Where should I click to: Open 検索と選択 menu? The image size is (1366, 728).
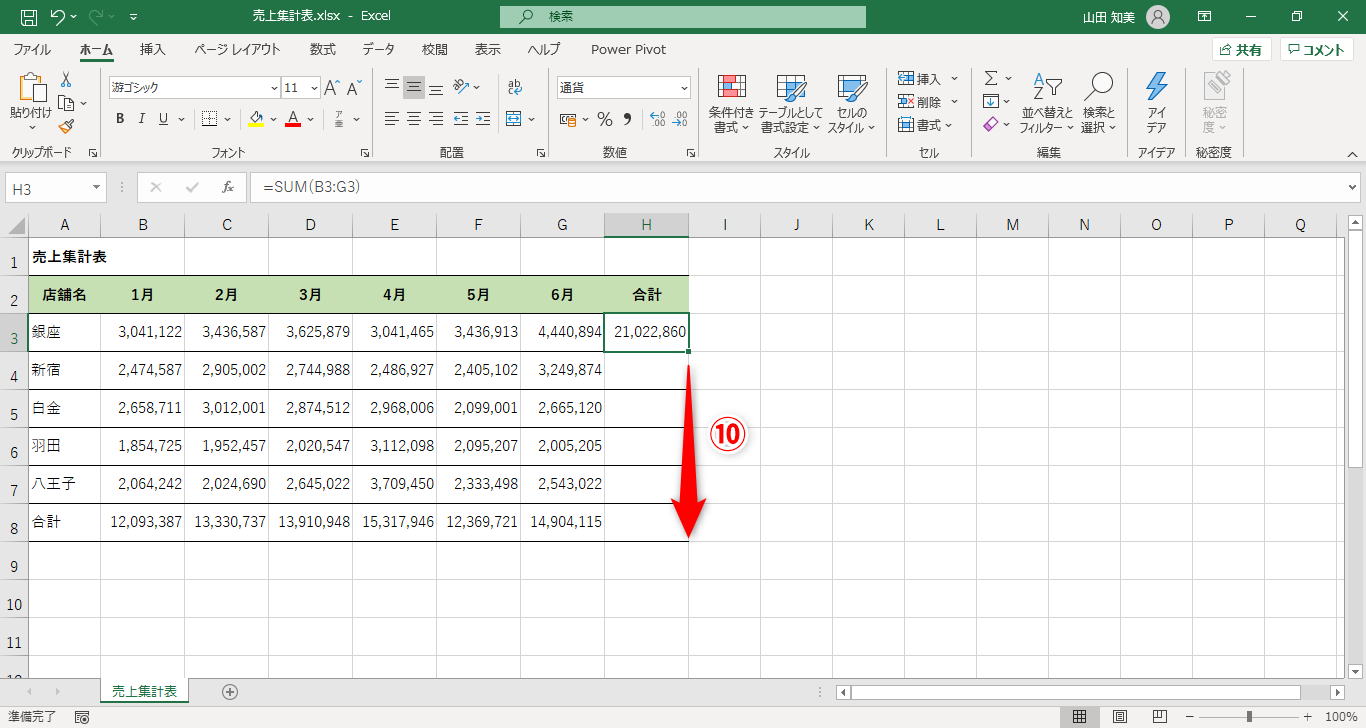point(1099,103)
